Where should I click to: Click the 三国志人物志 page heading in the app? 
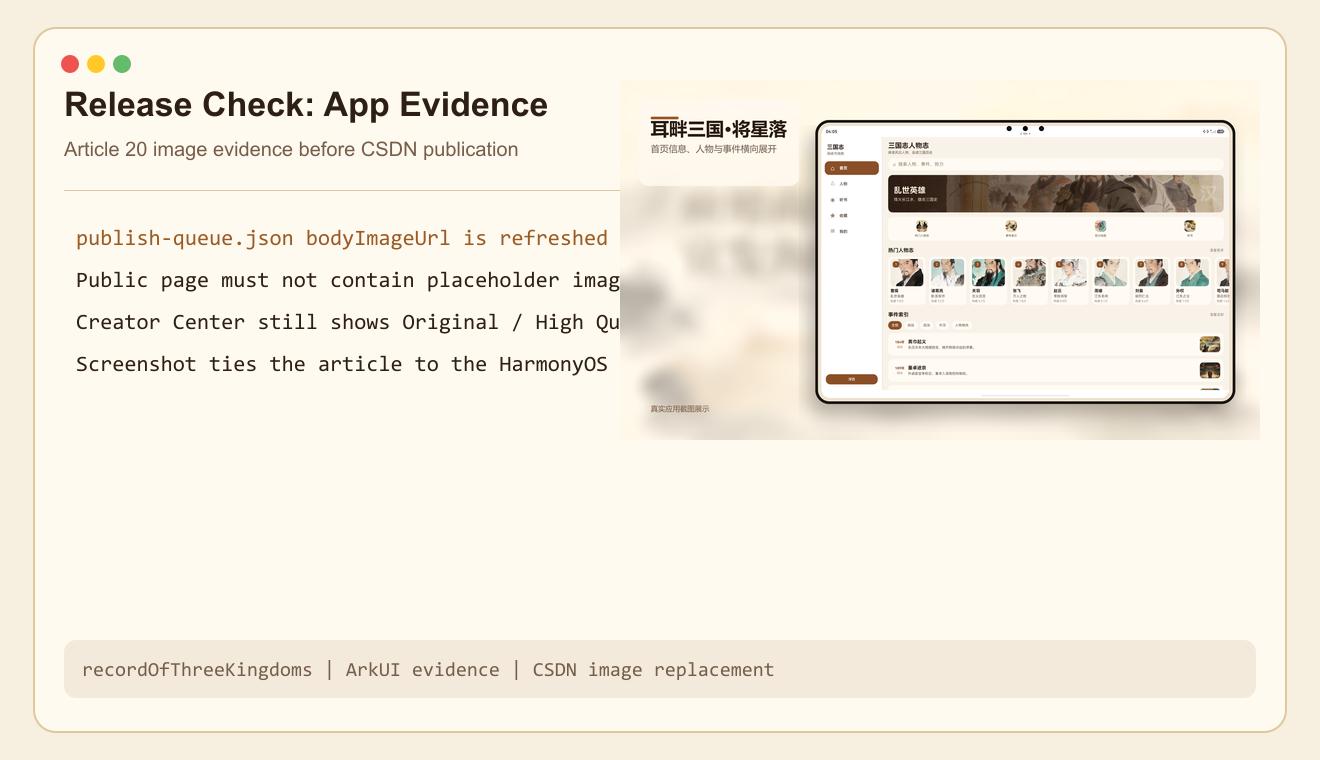click(x=909, y=145)
